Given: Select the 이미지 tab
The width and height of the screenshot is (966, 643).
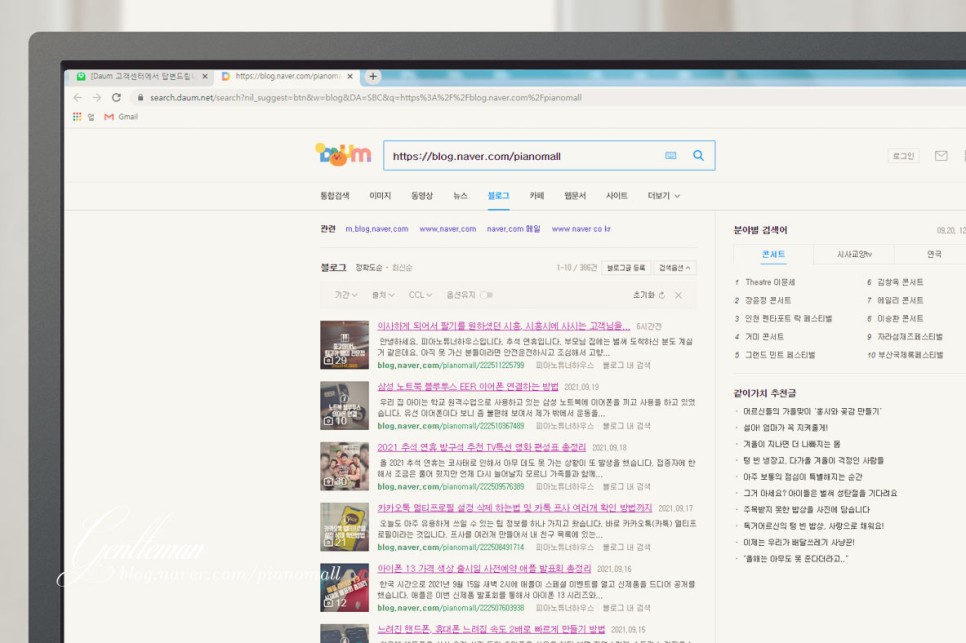Looking at the screenshot, I should click(x=380, y=196).
